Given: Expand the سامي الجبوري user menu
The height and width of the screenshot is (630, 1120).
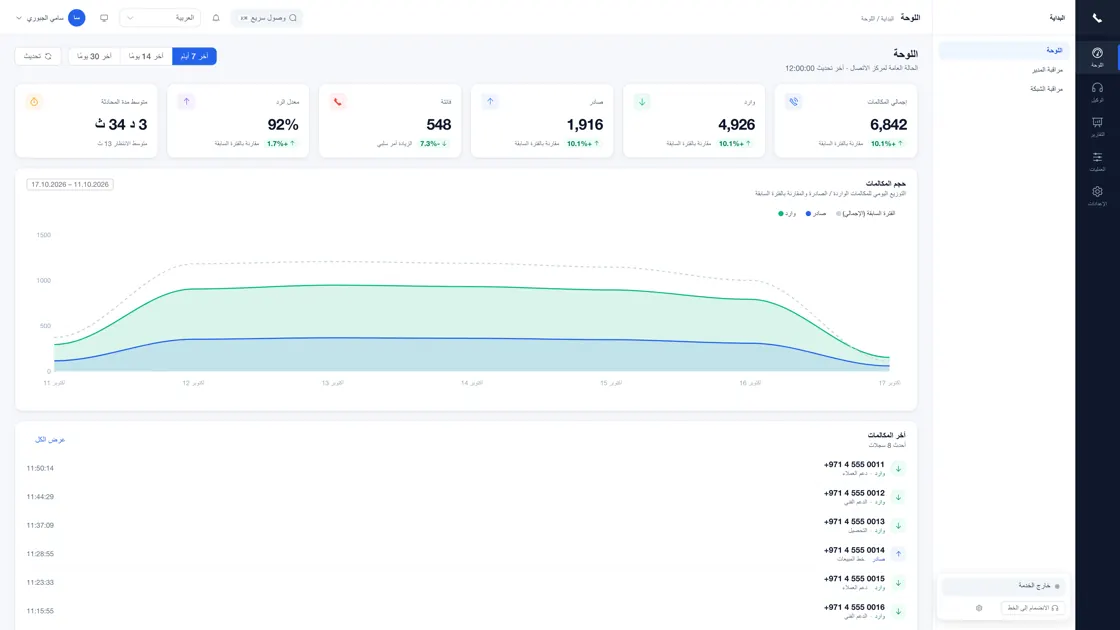Looking at the screenshot, I should [x=50, y=18].
